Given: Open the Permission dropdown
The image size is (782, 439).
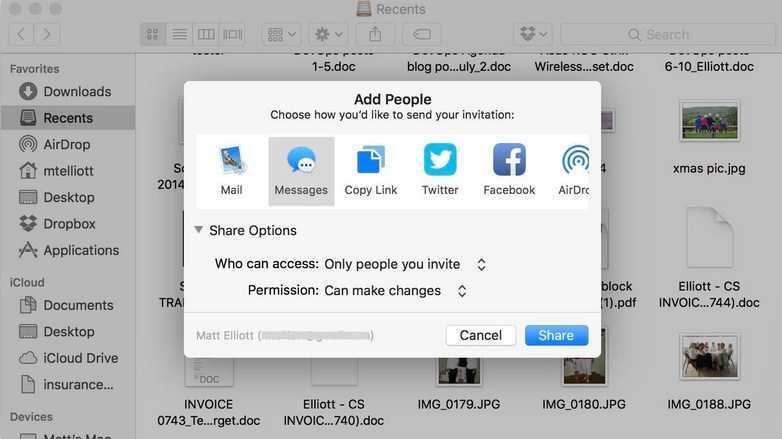Looking at the screenshot, I should point(395,291).
